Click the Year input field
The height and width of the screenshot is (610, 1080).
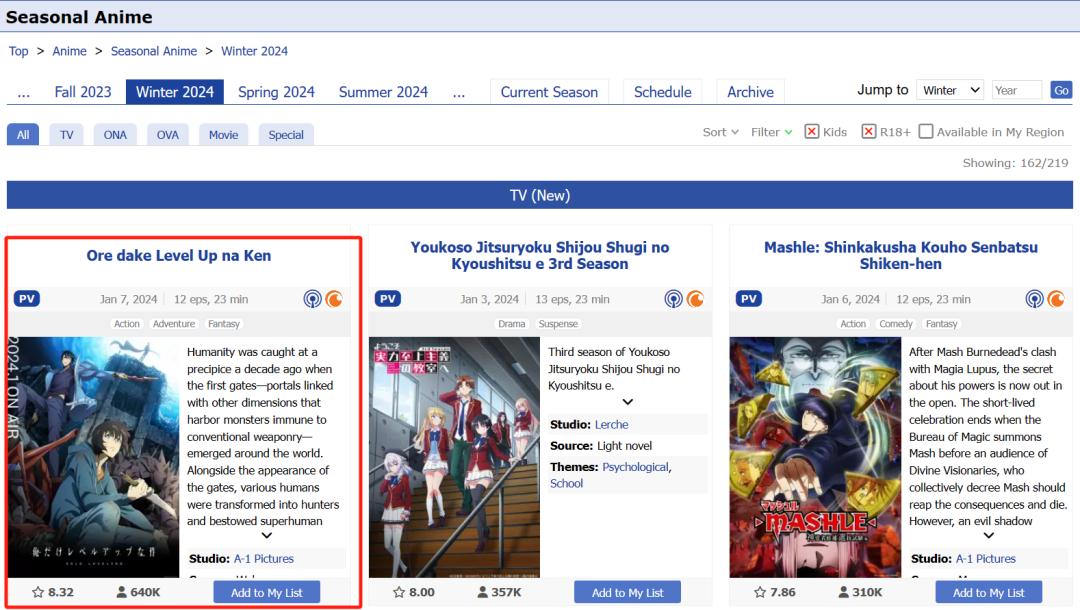pos(1017,90)
